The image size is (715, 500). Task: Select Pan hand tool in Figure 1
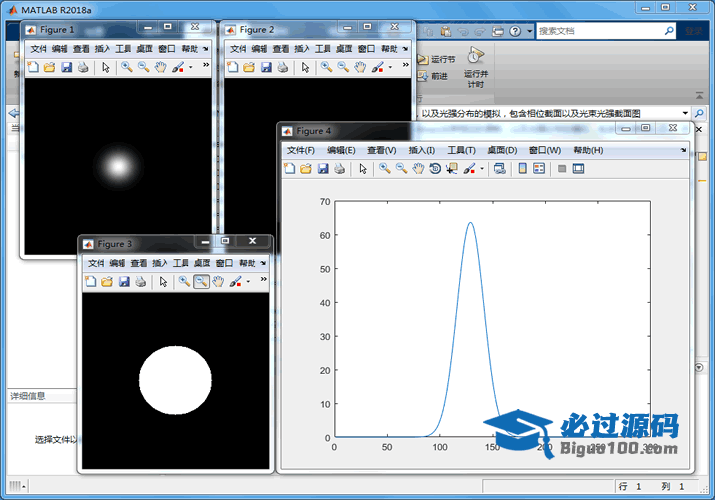(161, 67)
